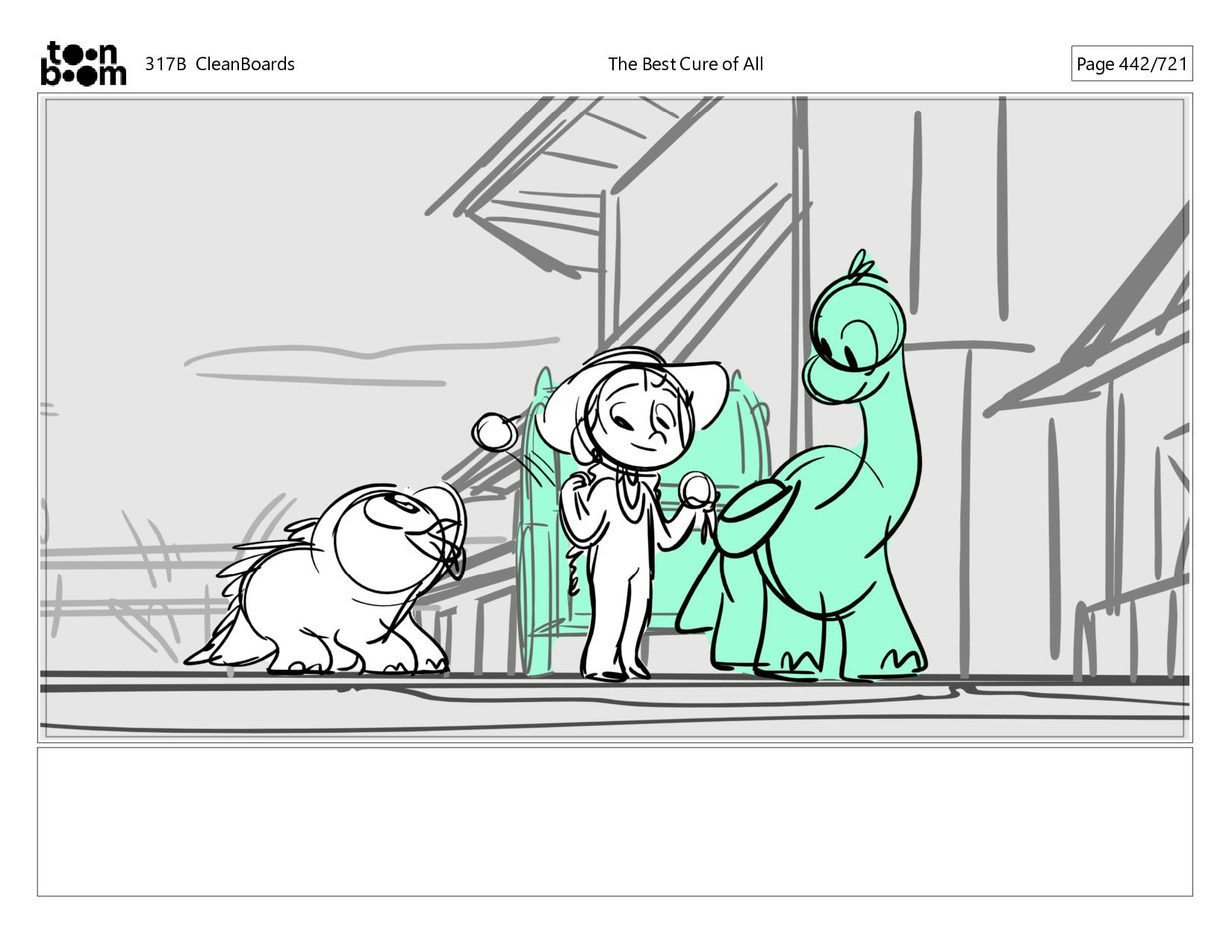Click the title 'The Best Cure of All'
The width and height of the screenshot is (1232, 952).
click(685, 64)
